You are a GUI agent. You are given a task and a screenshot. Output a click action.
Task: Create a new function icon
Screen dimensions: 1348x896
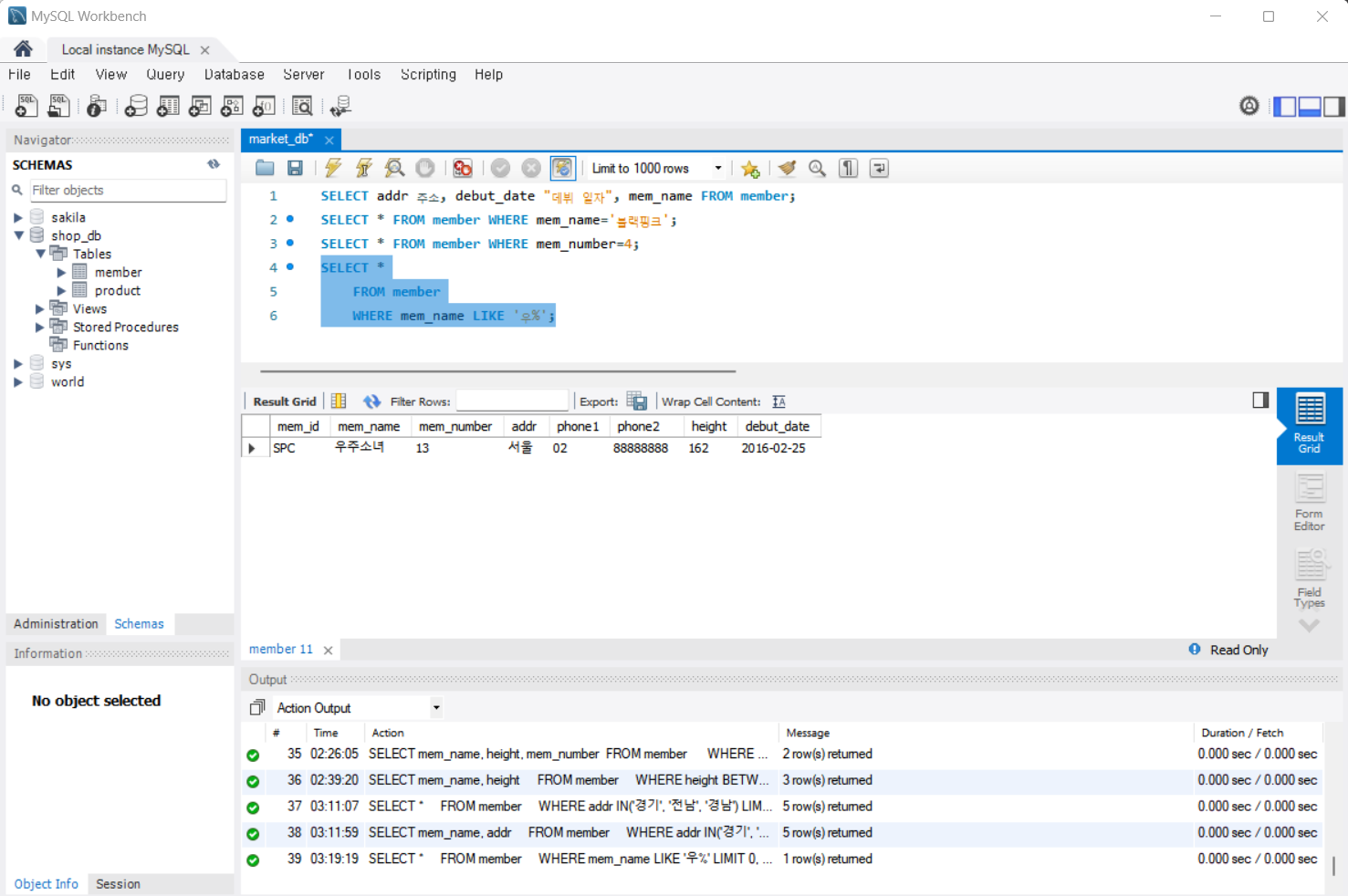(264, 107)
